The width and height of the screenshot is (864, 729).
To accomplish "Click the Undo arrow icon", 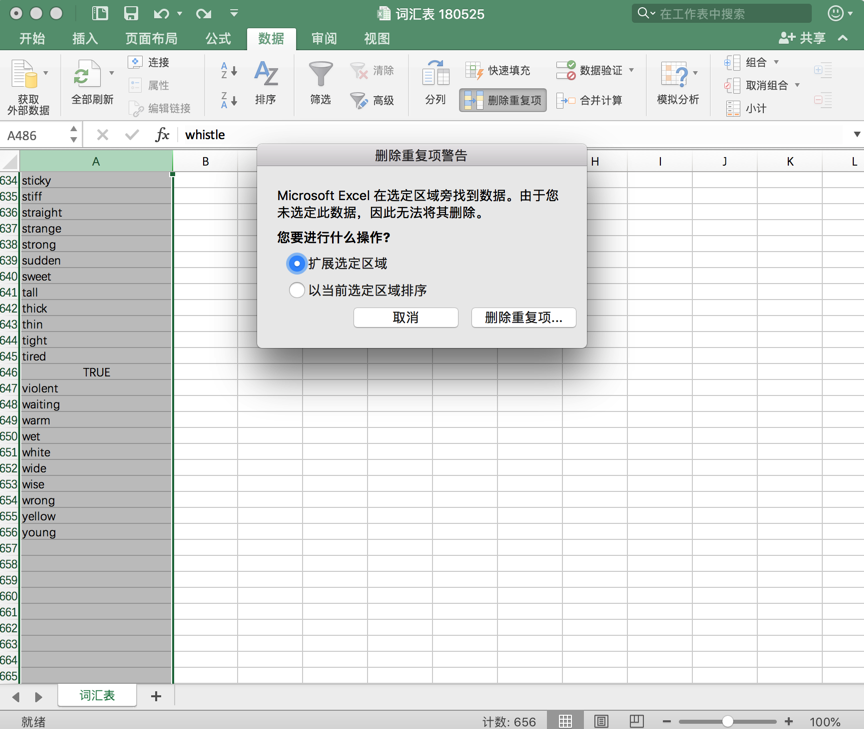I will (161, 14).
